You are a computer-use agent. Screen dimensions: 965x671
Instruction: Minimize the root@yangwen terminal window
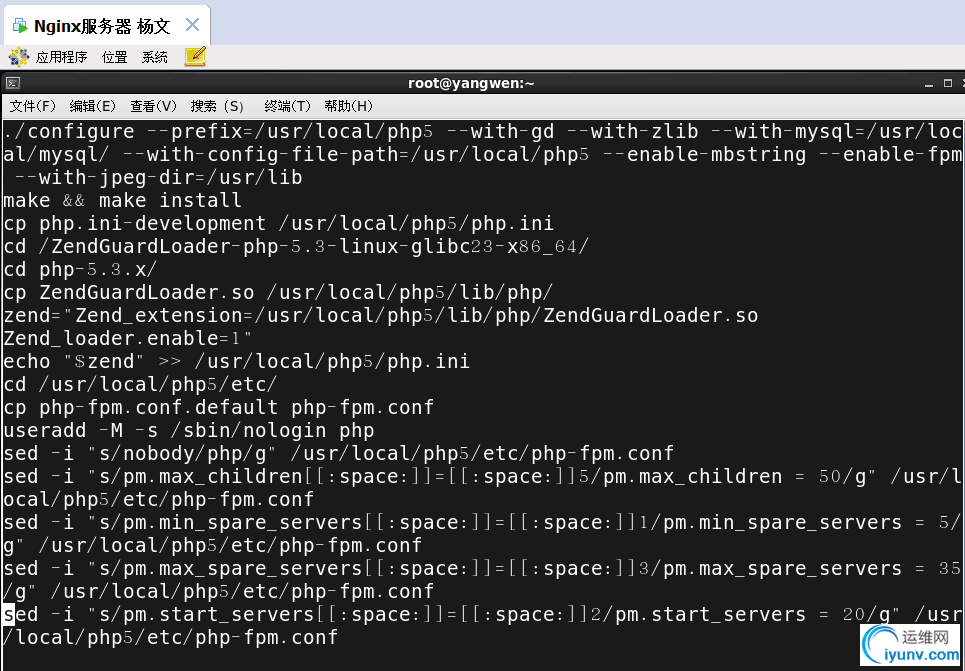click(x=929, y=84)
